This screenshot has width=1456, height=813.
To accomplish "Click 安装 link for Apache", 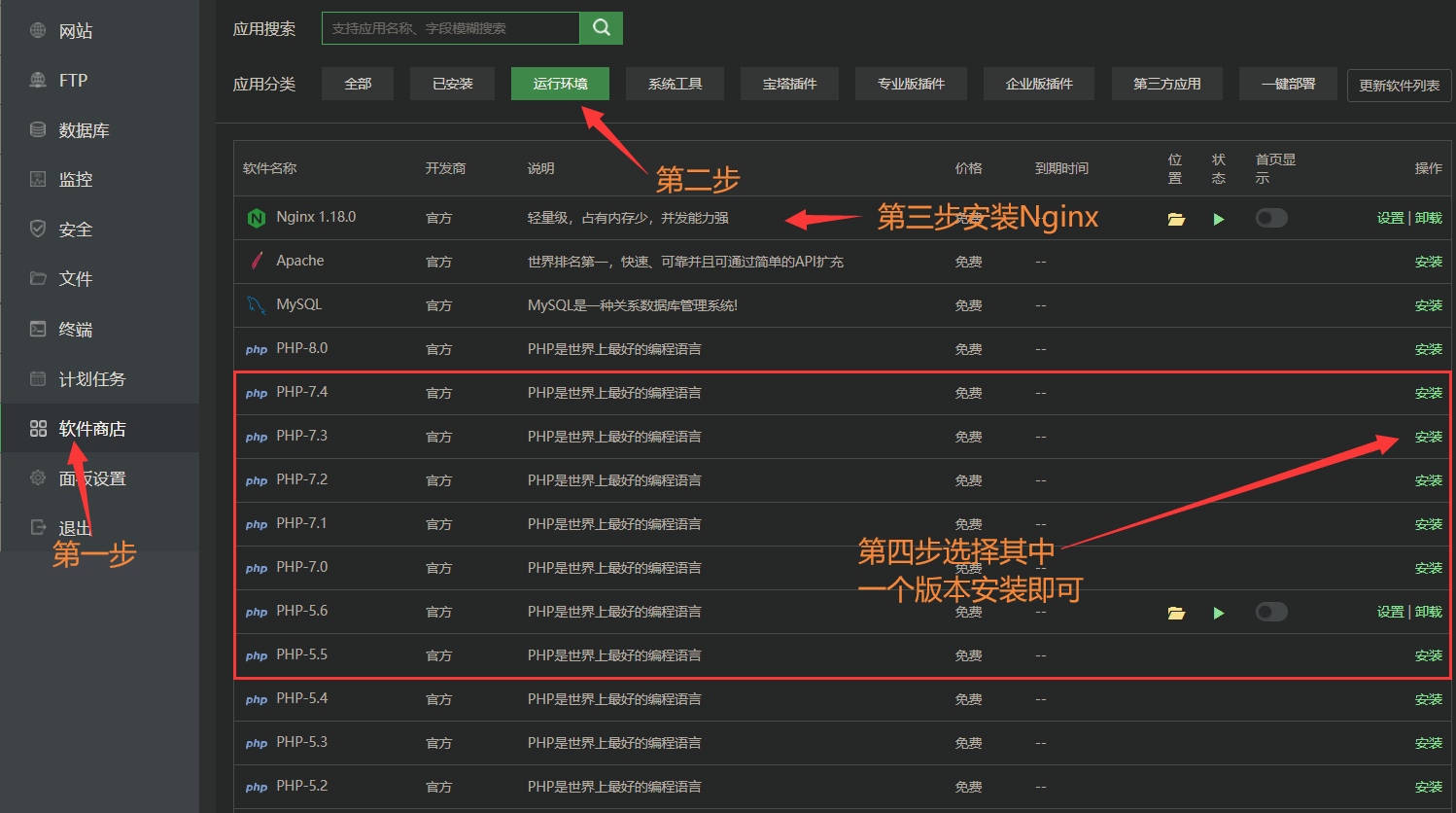I will [1428, 262].
